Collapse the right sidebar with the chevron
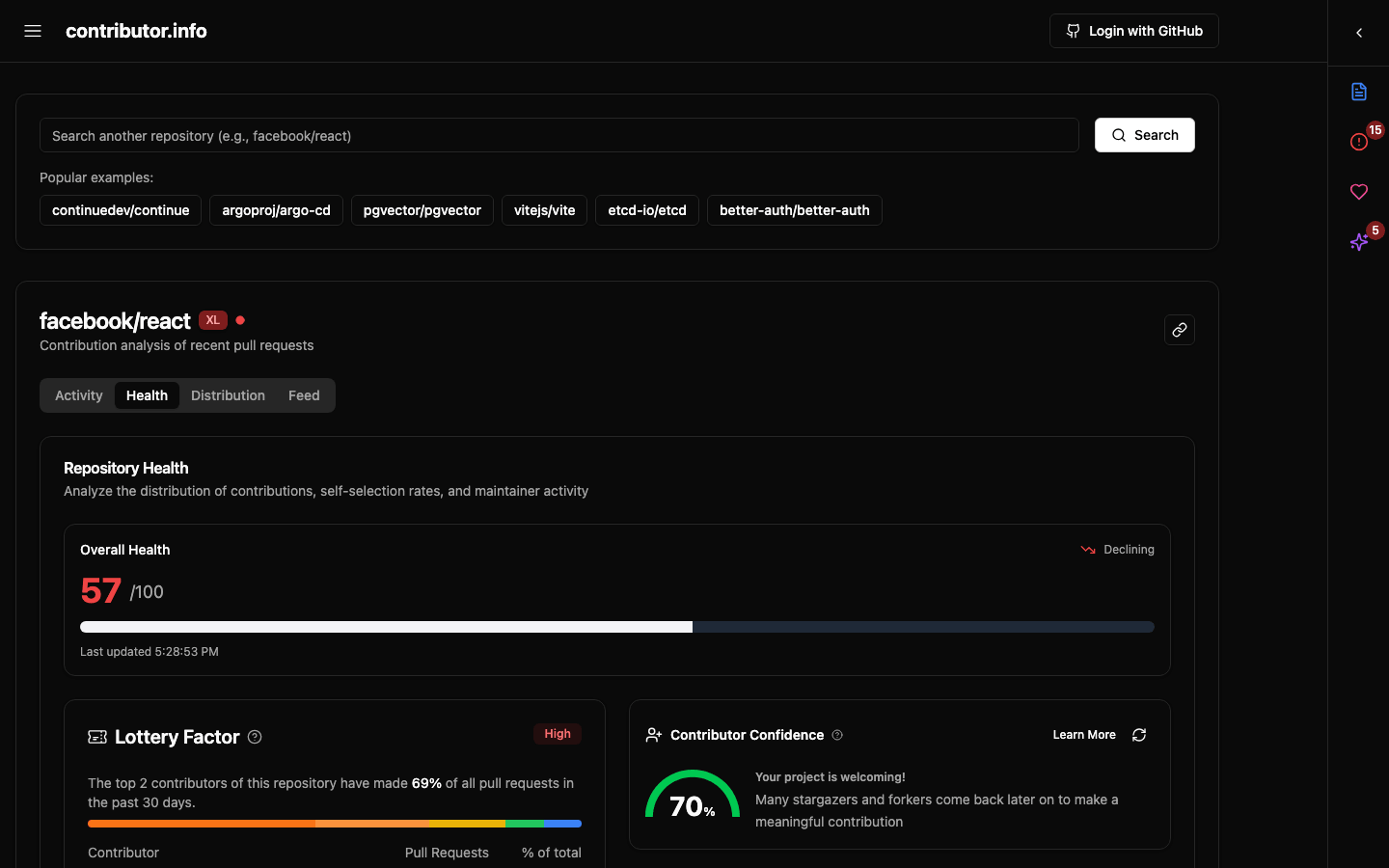Screen dimensions: 1389x868 [1358, 32]
